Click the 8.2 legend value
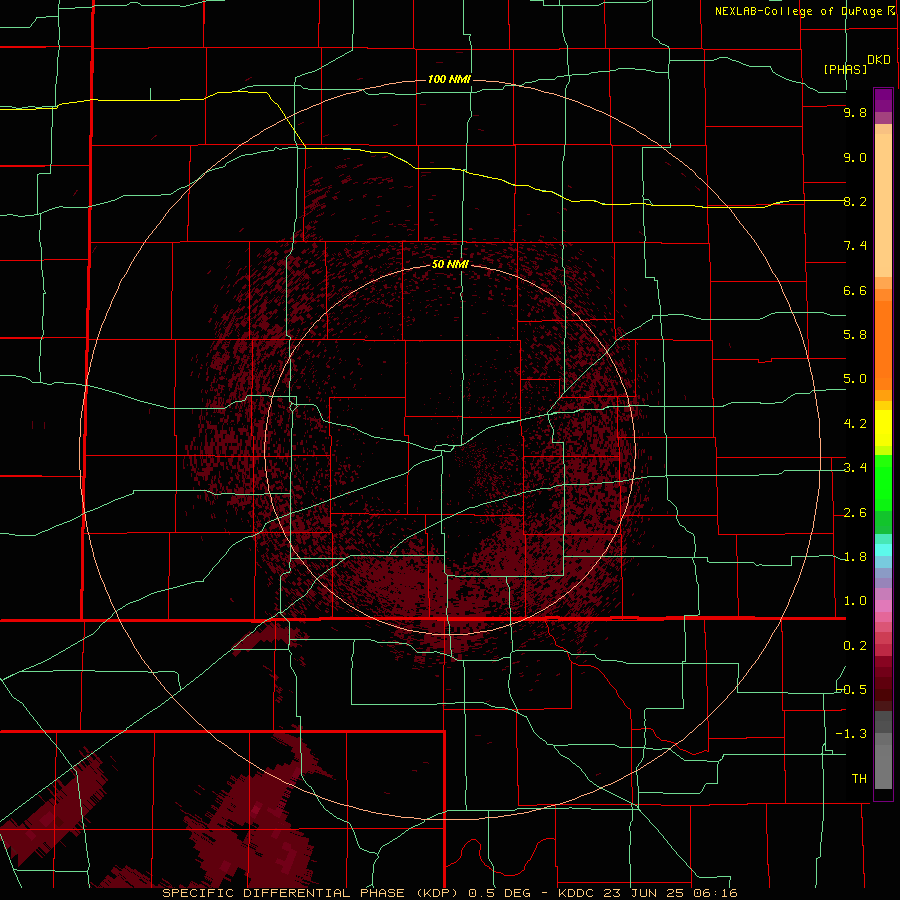900x900 pixels. [855, 201]
